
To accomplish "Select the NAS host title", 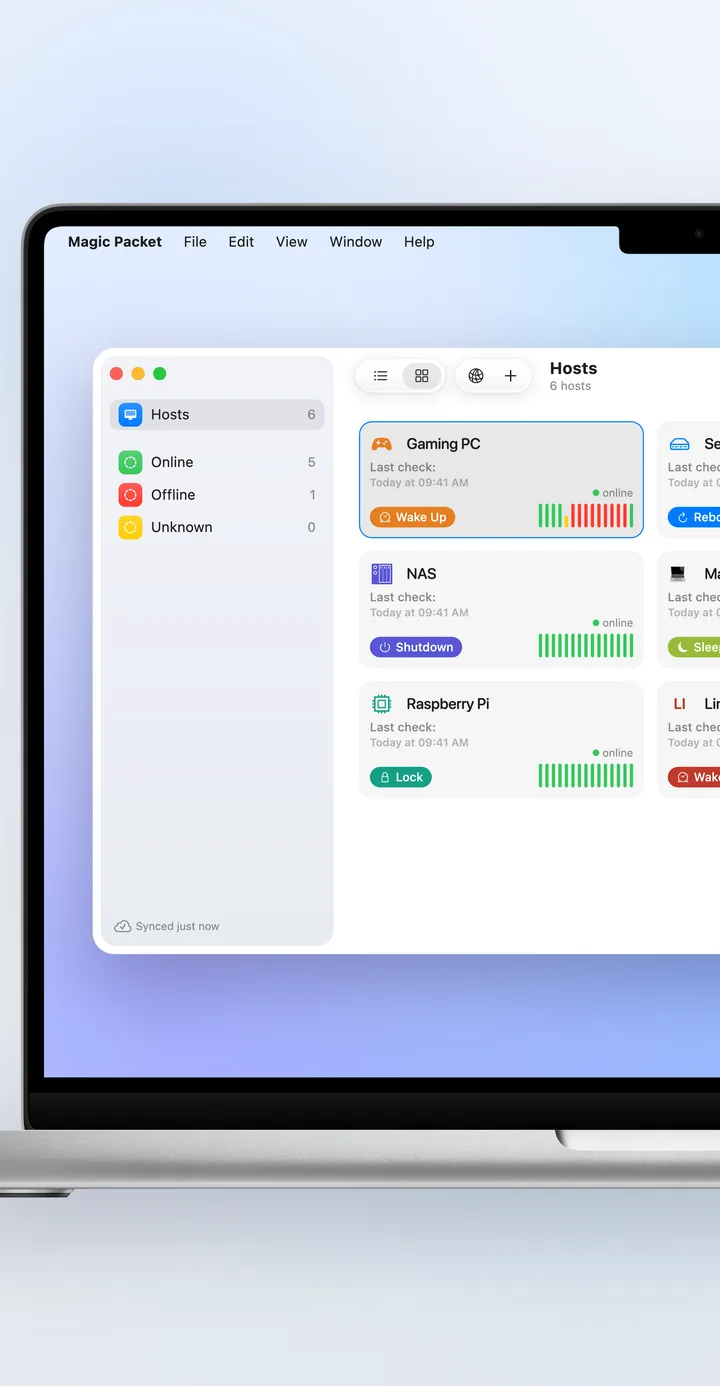I will click(x=421, y=574).
